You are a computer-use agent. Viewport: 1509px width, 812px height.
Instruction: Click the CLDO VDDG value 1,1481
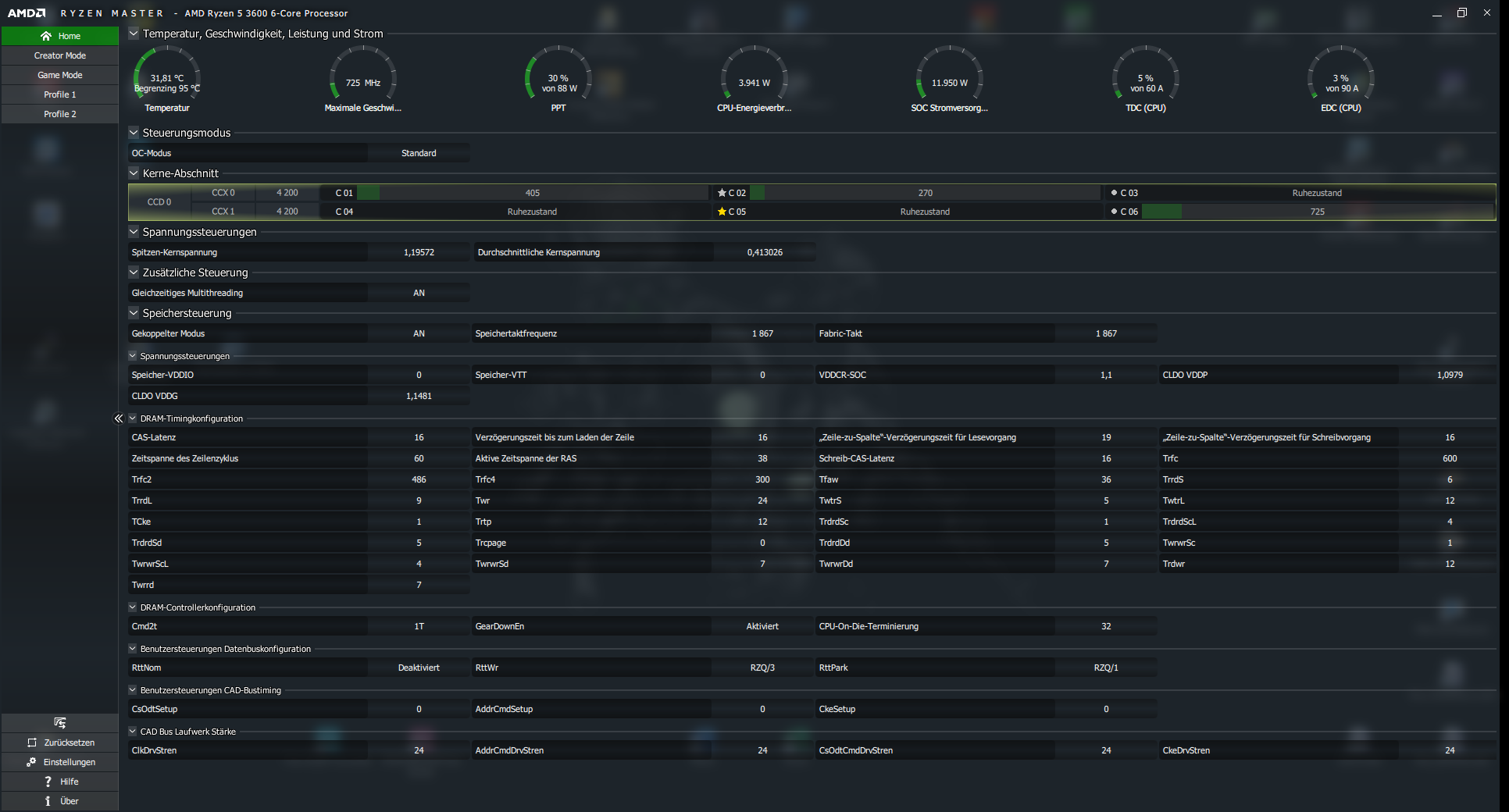click(x=419, y=396)
